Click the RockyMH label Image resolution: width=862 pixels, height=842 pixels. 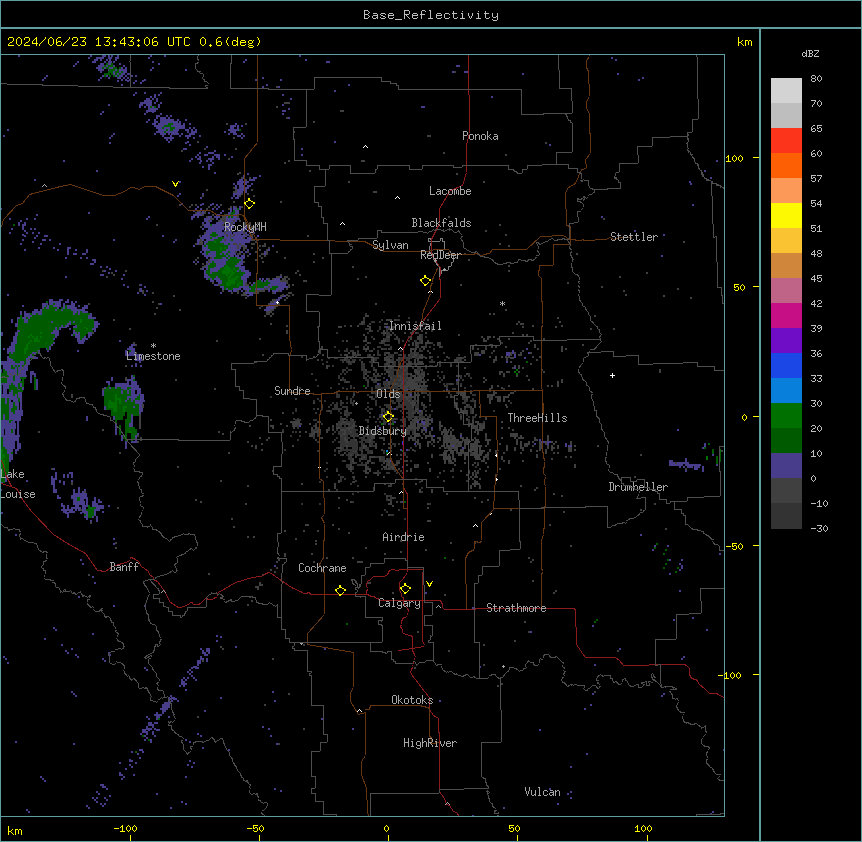(245, 227)
